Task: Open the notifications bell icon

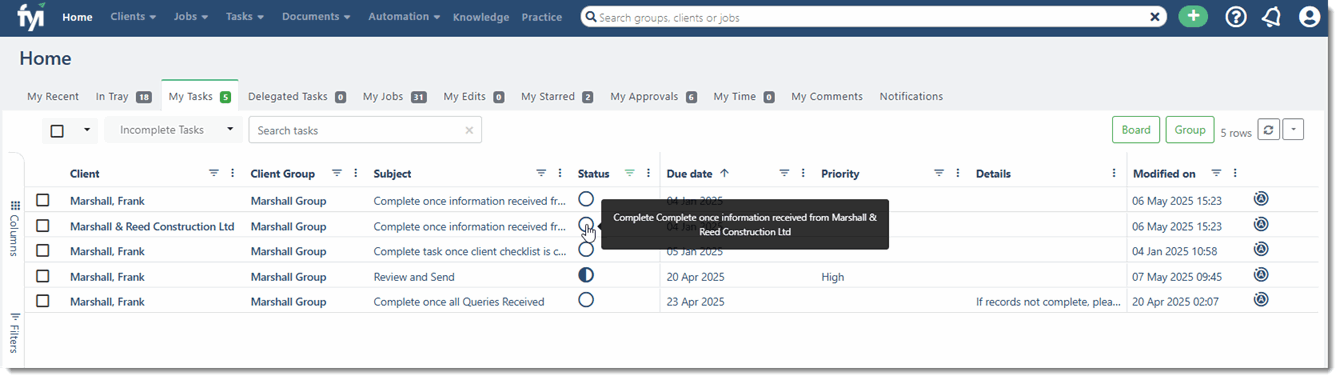Action: tap(1272, 17)
